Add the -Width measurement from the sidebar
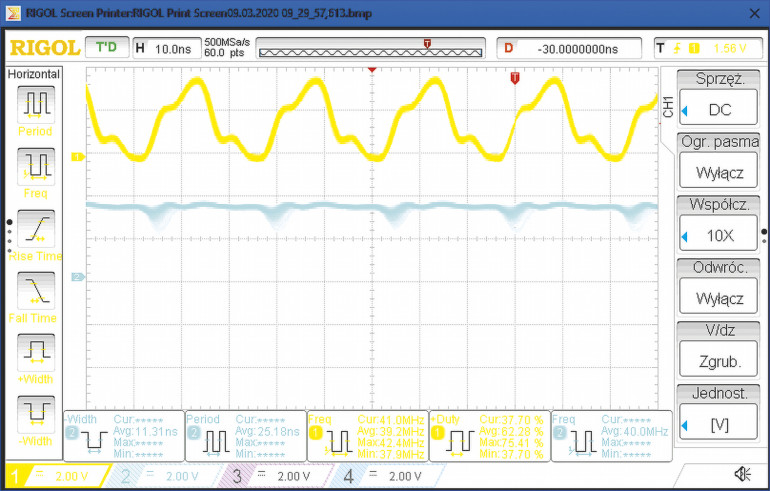 click(36, 414)
